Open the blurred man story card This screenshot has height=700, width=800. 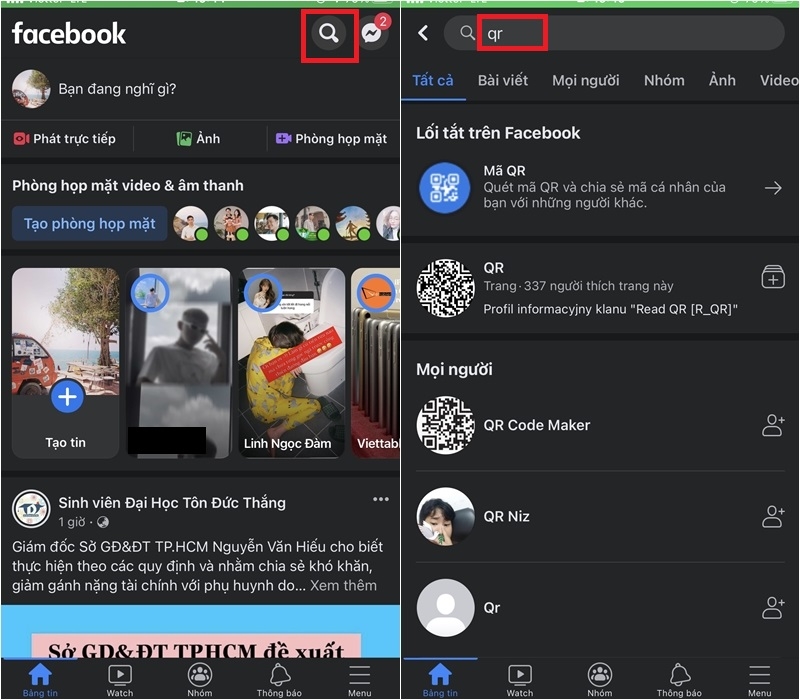[x=178, y=363]
